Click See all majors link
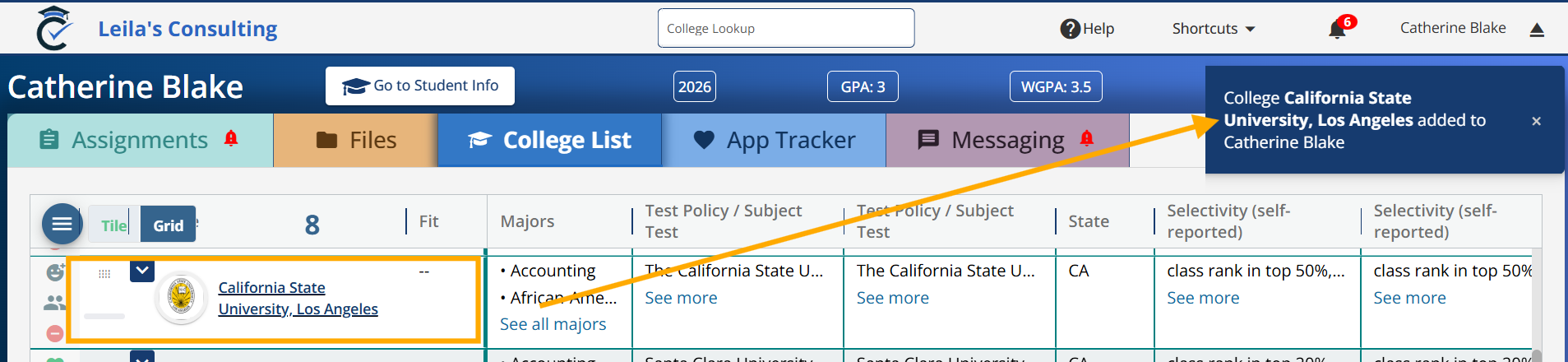Viewport: 1568px width, 362px height. 553,324
